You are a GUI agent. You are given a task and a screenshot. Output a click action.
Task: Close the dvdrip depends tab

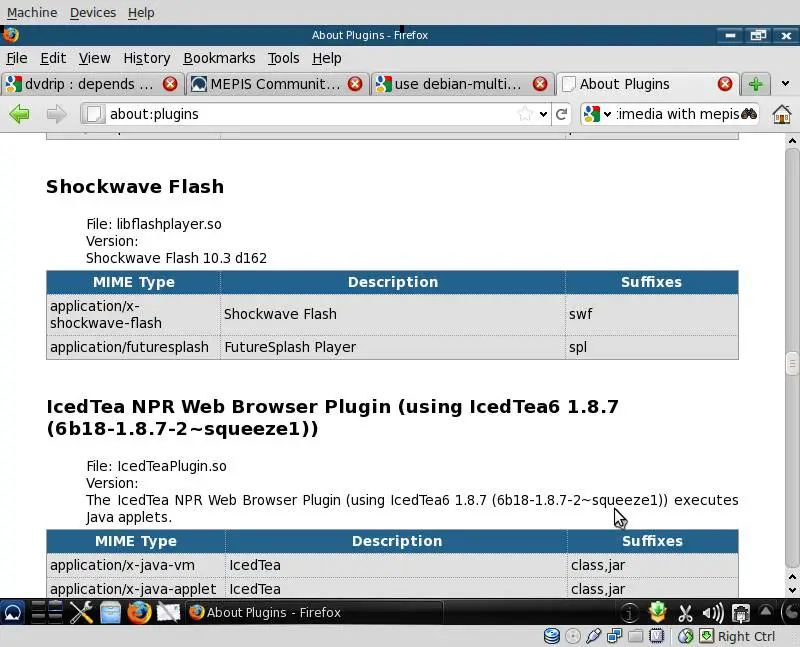pos(170,84)
